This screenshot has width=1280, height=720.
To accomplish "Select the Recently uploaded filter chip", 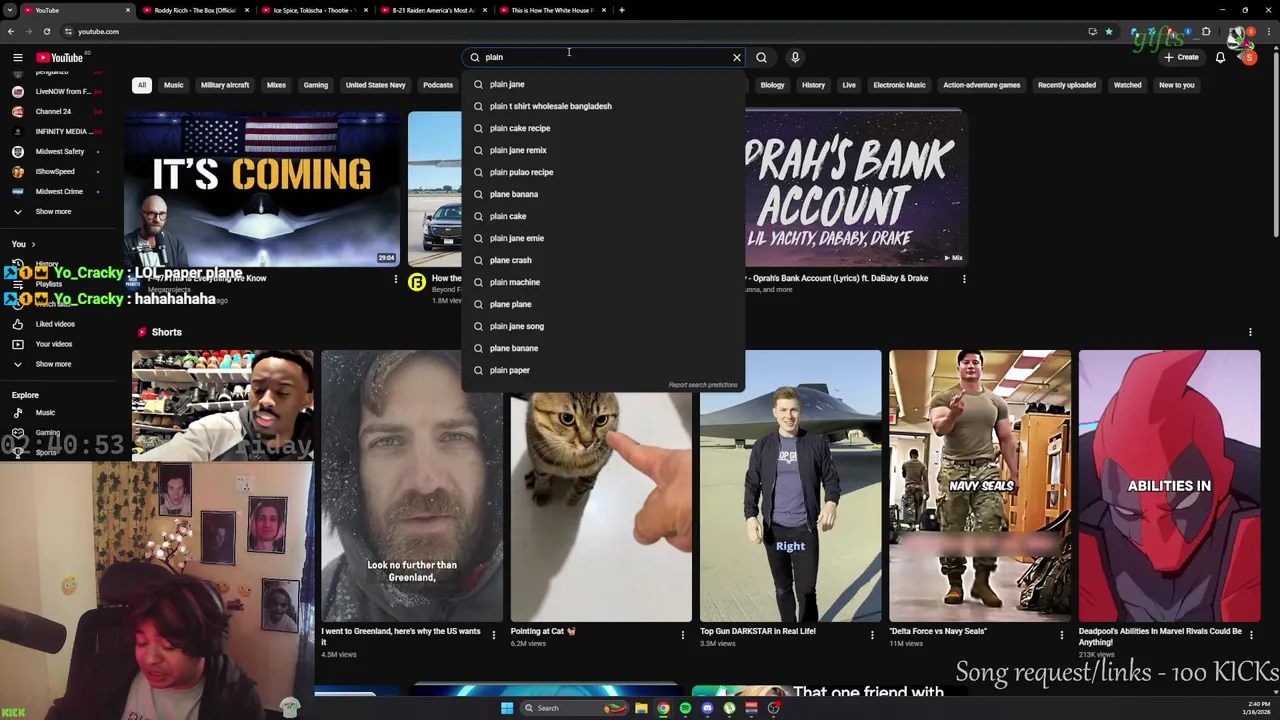I will click(x=1067, y=85).
